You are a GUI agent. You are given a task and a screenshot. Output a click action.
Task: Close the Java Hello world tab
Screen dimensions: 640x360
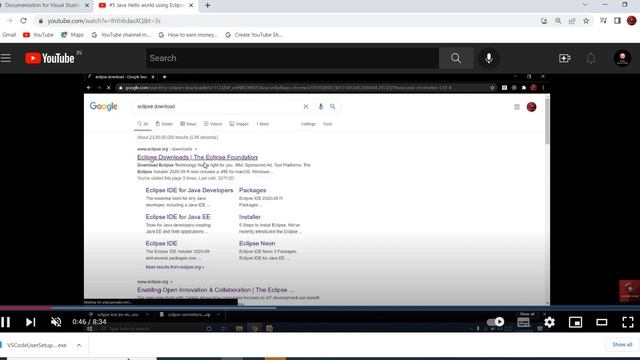(191, 5)
